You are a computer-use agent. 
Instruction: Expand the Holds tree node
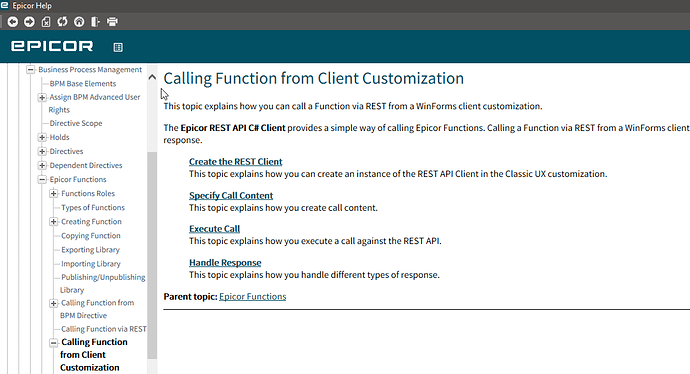tap(42, 137)
